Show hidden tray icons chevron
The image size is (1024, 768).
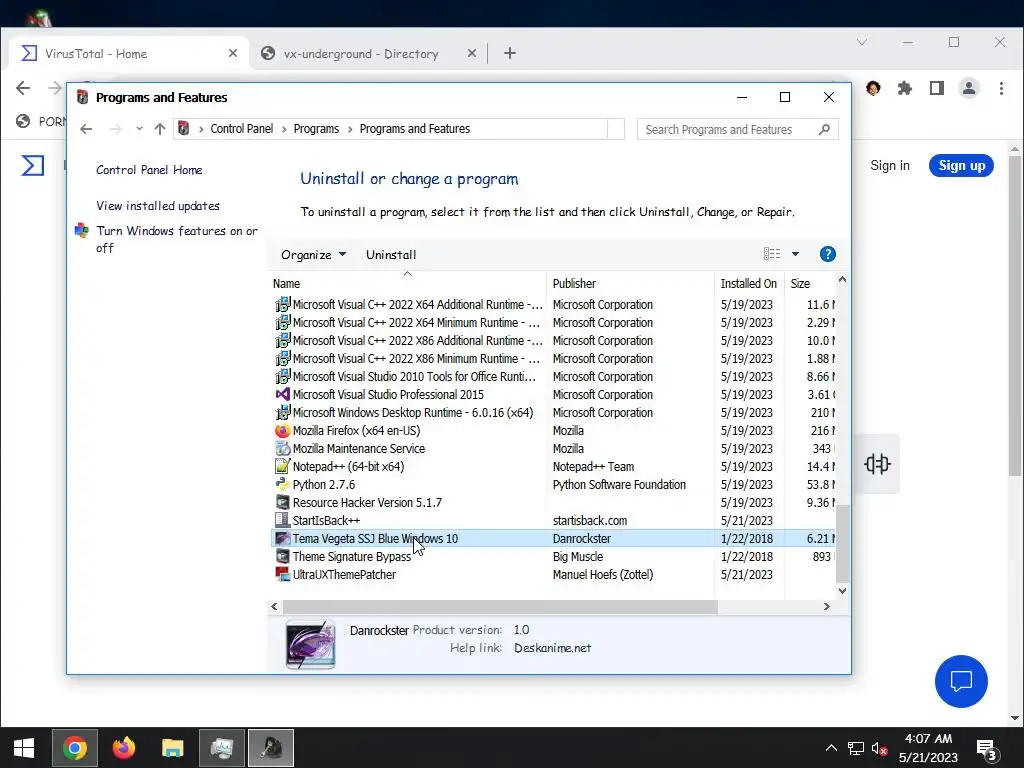[831, 748]
